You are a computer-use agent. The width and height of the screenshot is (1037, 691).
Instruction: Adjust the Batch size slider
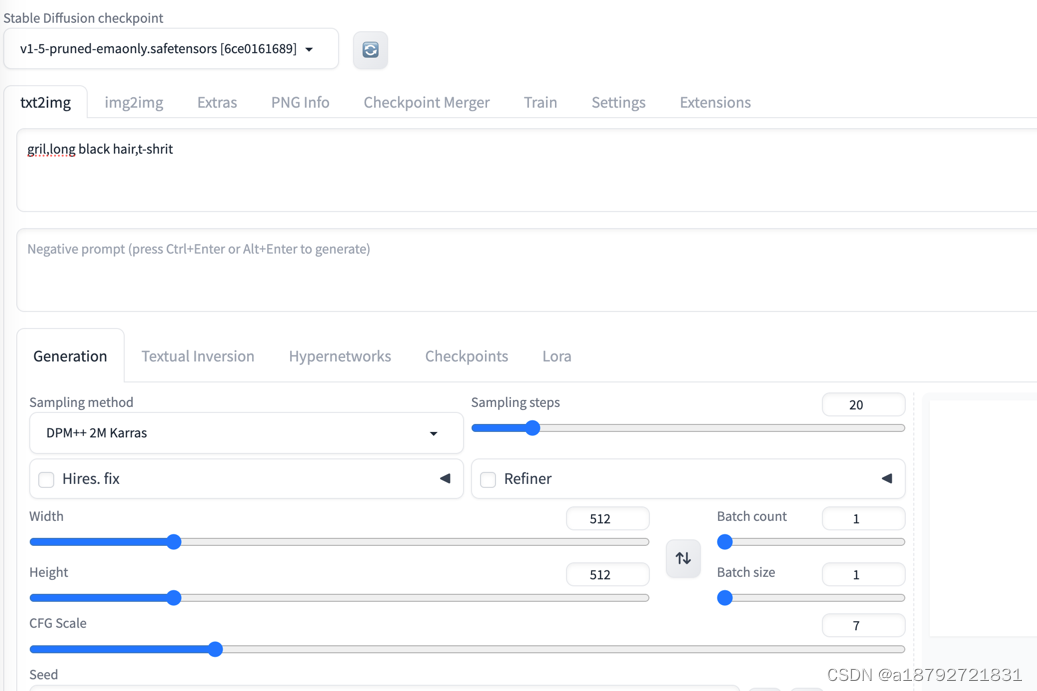tap(811, 598)
